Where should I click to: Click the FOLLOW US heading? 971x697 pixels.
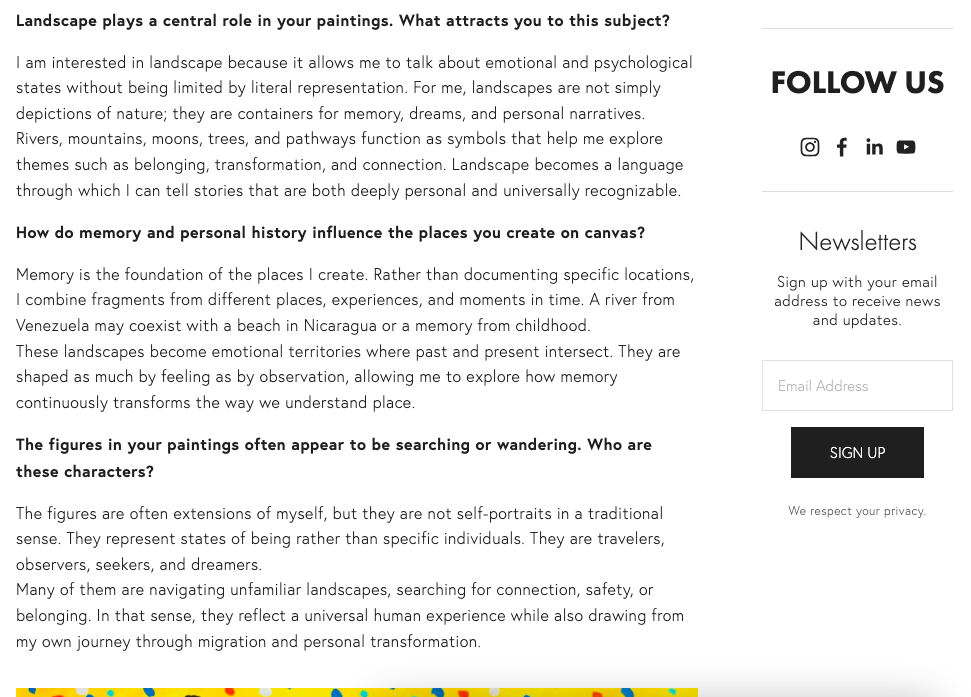(857, 83)
